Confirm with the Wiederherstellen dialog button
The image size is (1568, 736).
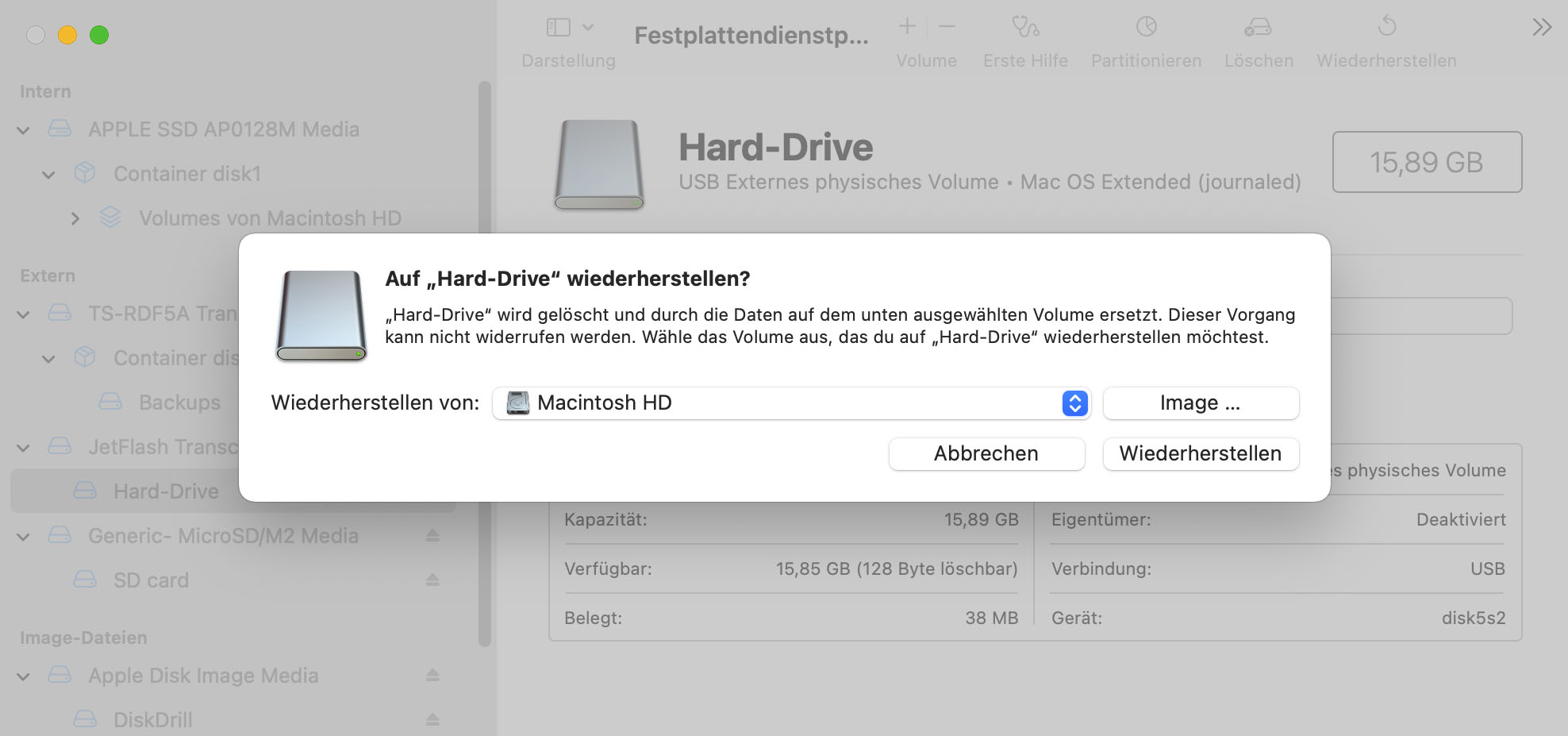click(1201, 454)
